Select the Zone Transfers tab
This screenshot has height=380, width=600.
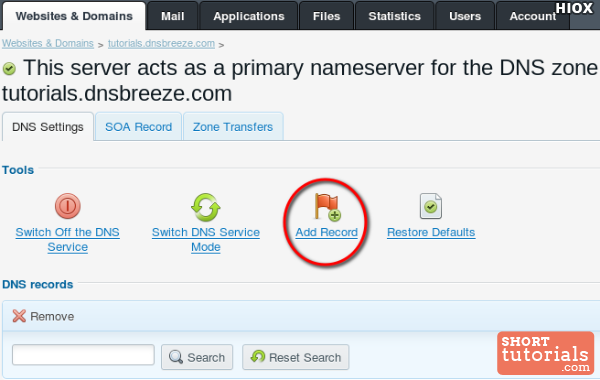click(233, 127)
